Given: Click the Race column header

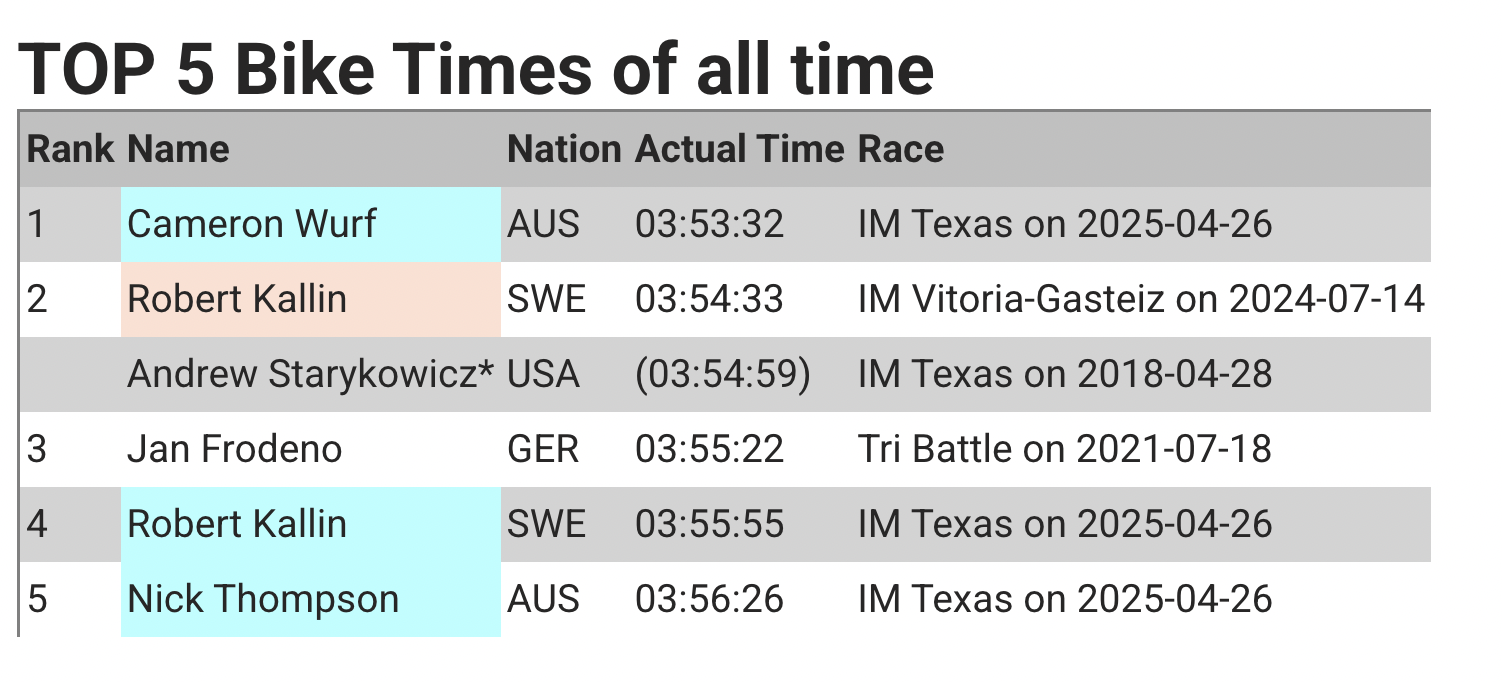Looking at the screenshot, I should coord(900,149).
